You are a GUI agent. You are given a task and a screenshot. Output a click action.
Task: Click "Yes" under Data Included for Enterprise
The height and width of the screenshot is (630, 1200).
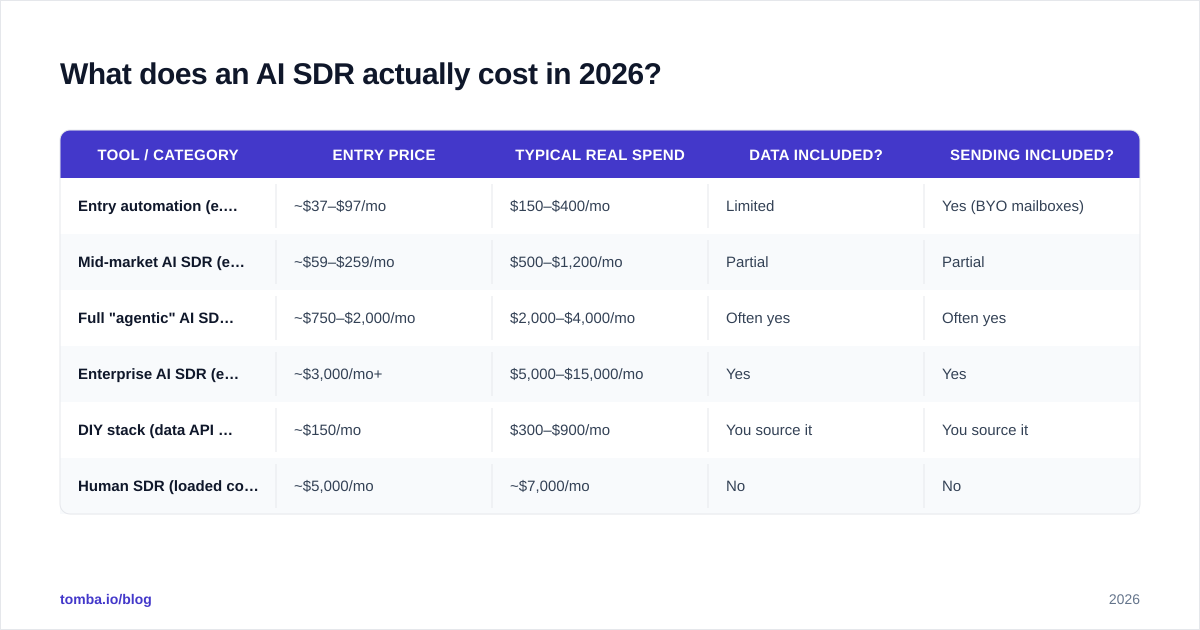[x=738, y=374]
